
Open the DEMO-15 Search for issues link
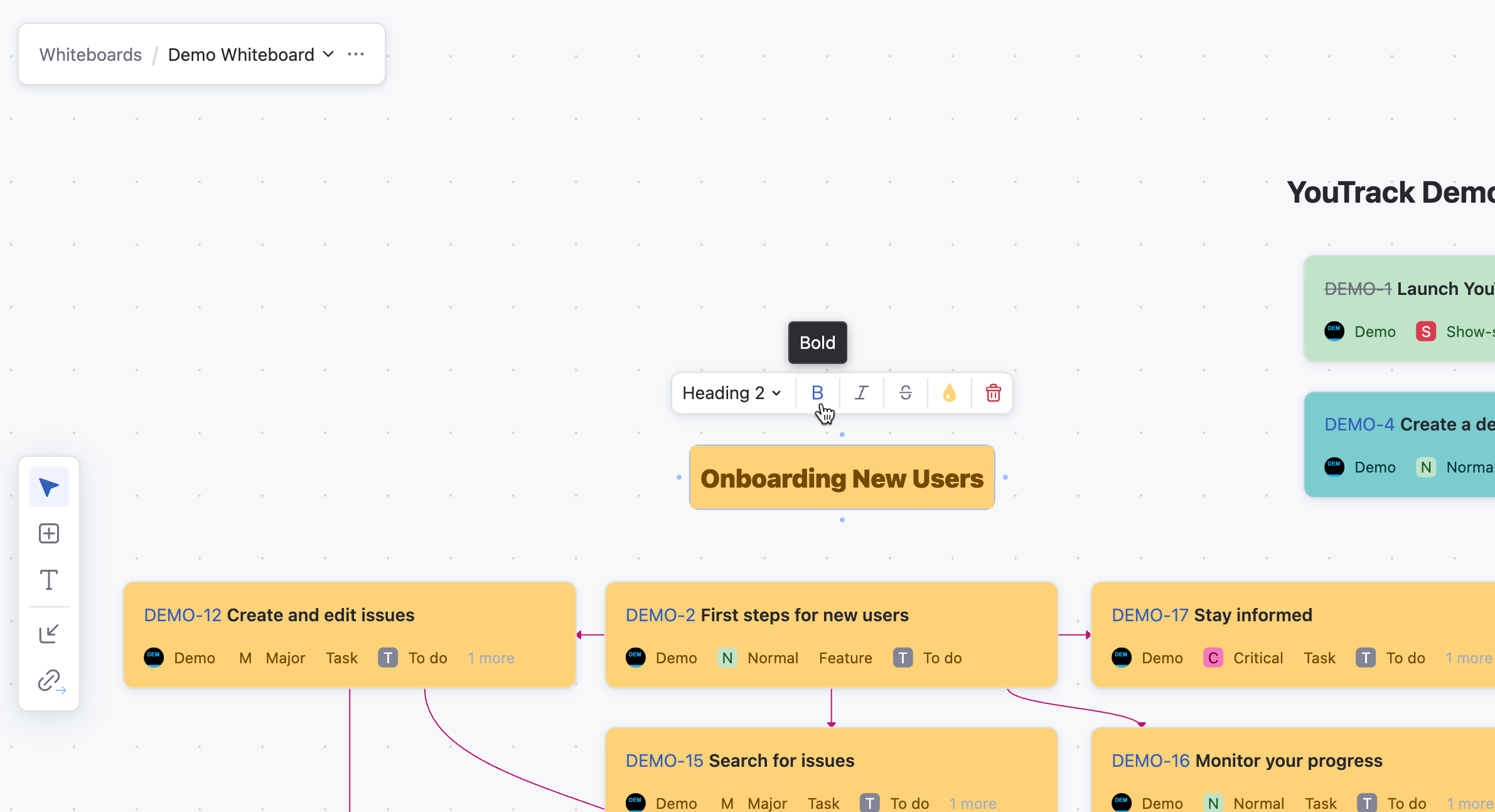[664, 761]
